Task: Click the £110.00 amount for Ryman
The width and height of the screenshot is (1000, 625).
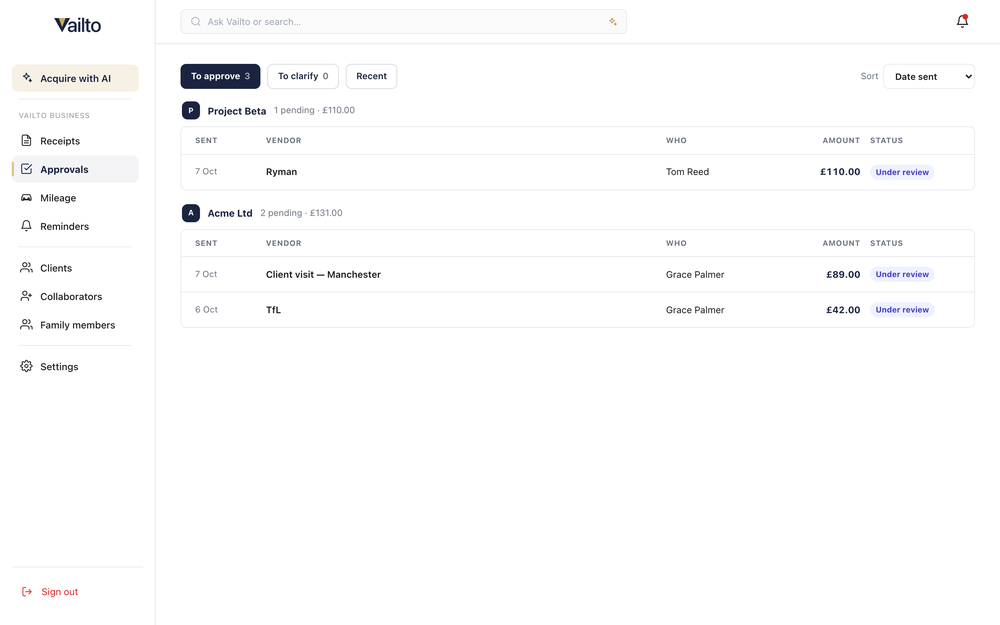Action: [x=840, y=172]
